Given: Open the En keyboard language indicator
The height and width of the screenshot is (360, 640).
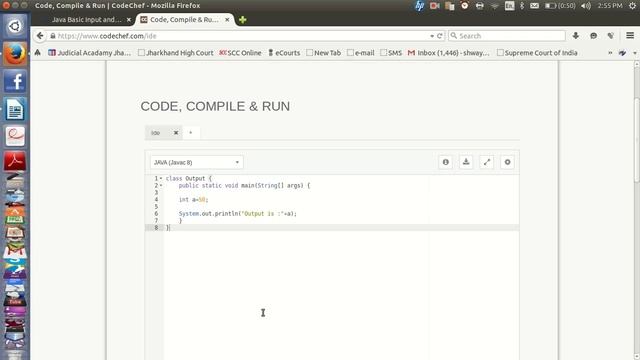Looking at the screenshot, I should tap(509, 6).
